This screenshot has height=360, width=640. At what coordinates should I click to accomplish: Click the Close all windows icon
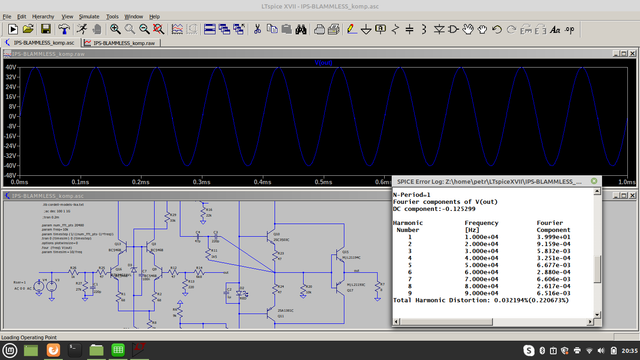tap(239, 29)
